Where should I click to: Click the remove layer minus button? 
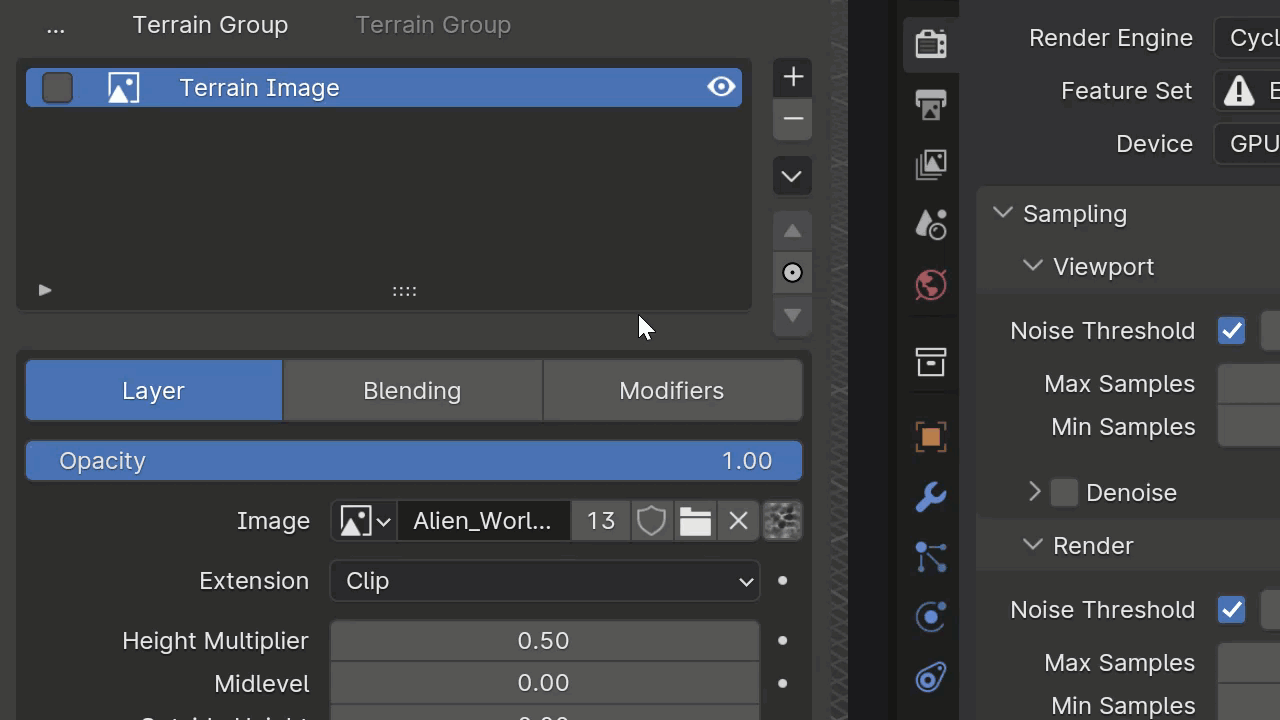pyautogui.click(x=793, y=119)
